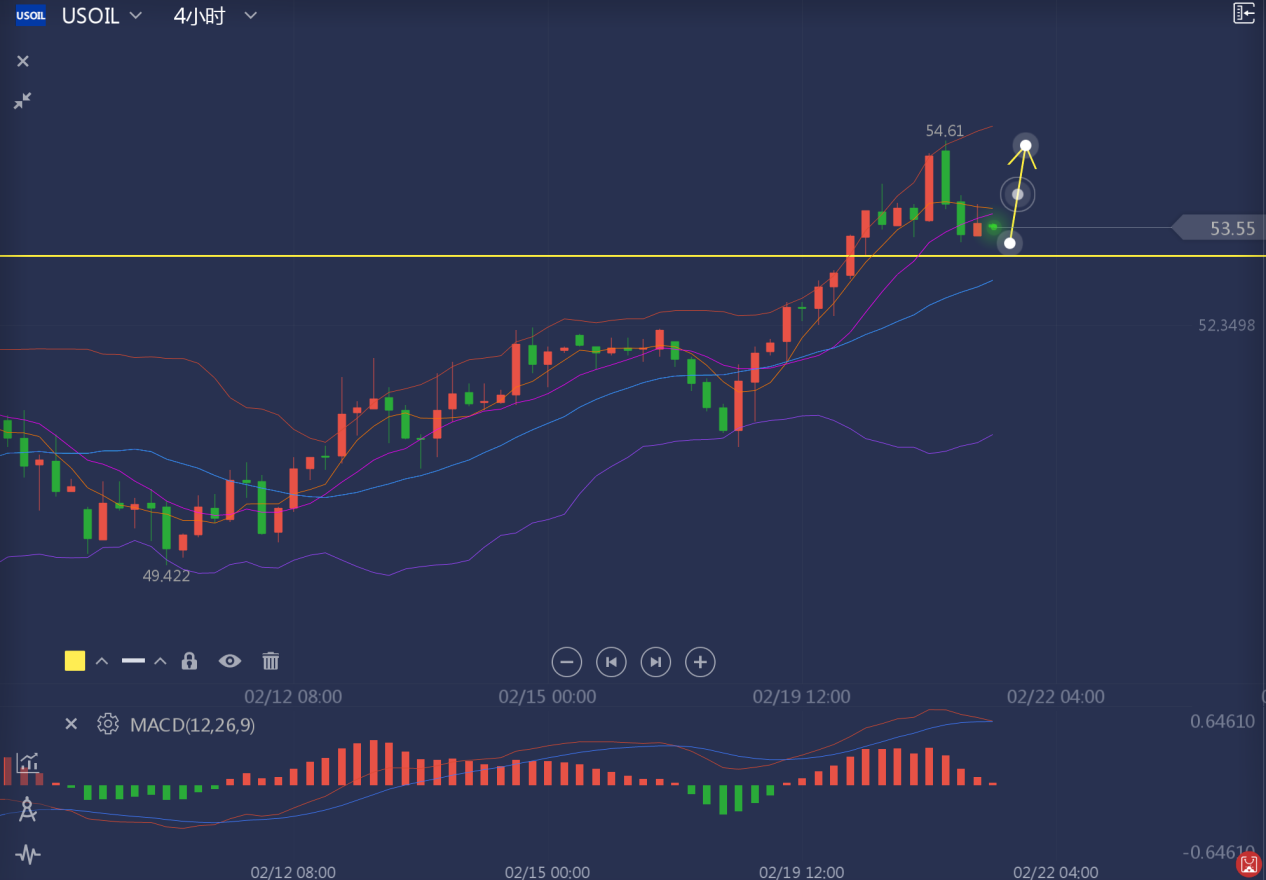Click the 0.64610 MACD scale value
Image resolution: width=1266 pixels, height=880 pixels.
[1222, 721]
